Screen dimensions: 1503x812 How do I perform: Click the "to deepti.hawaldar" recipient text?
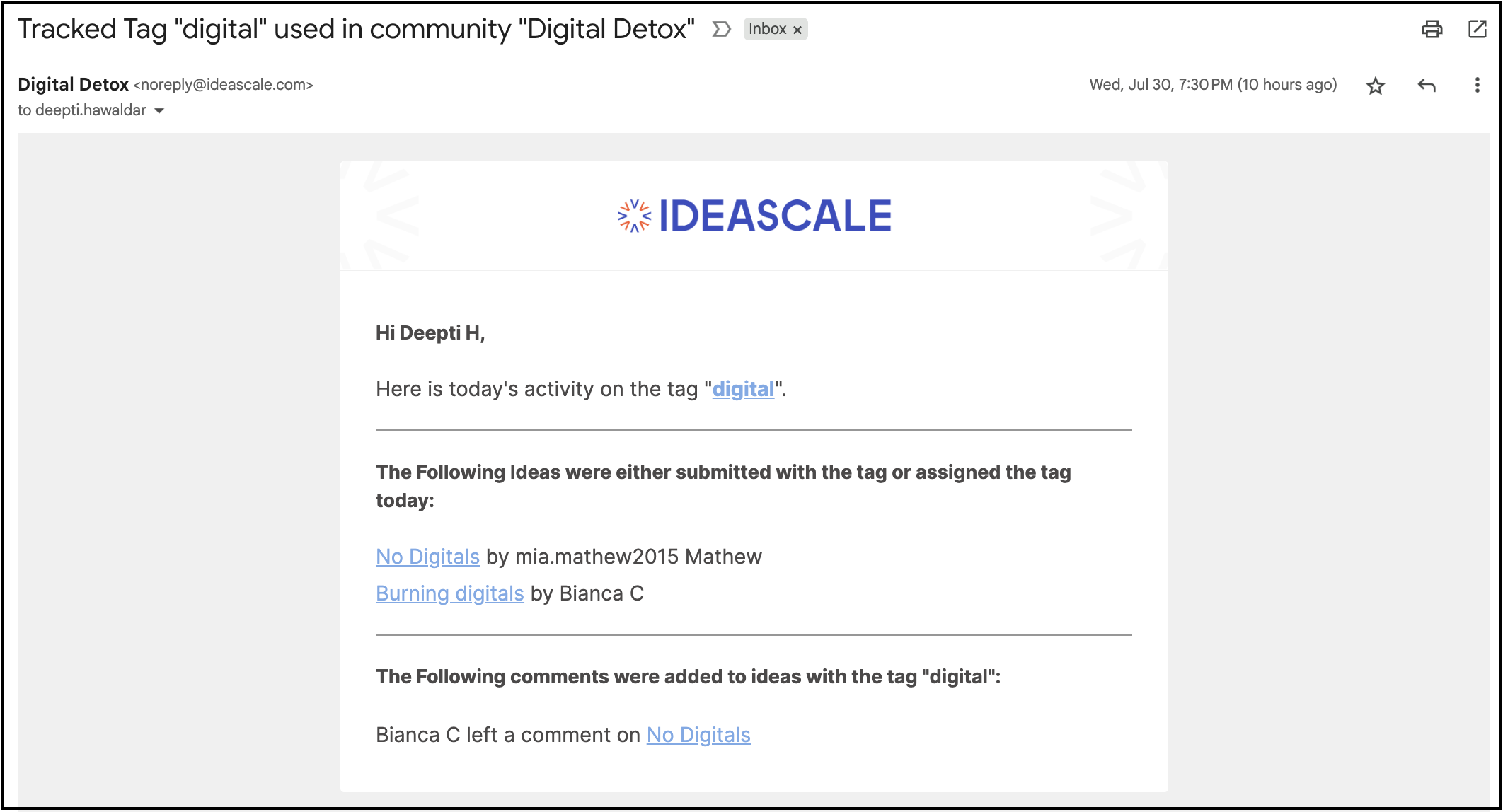point(82,110)
